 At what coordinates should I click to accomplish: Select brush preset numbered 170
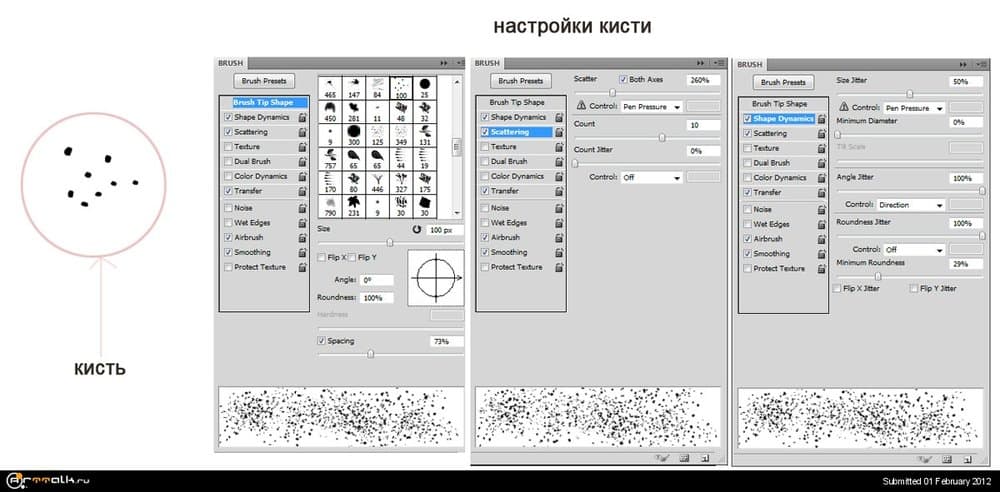[330, 182]
